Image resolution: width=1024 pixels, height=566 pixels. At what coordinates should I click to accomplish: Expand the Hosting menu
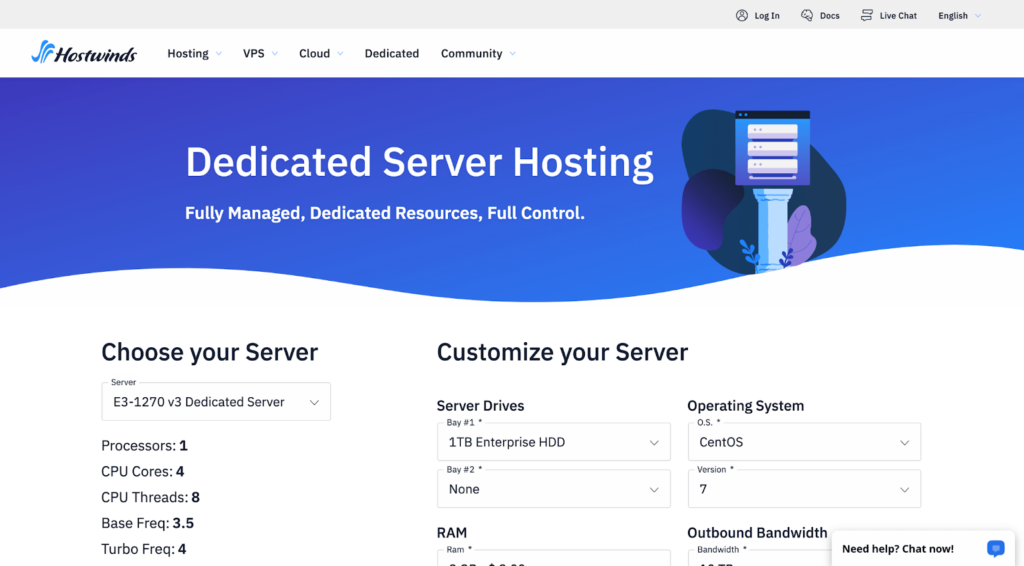[195, 54]
